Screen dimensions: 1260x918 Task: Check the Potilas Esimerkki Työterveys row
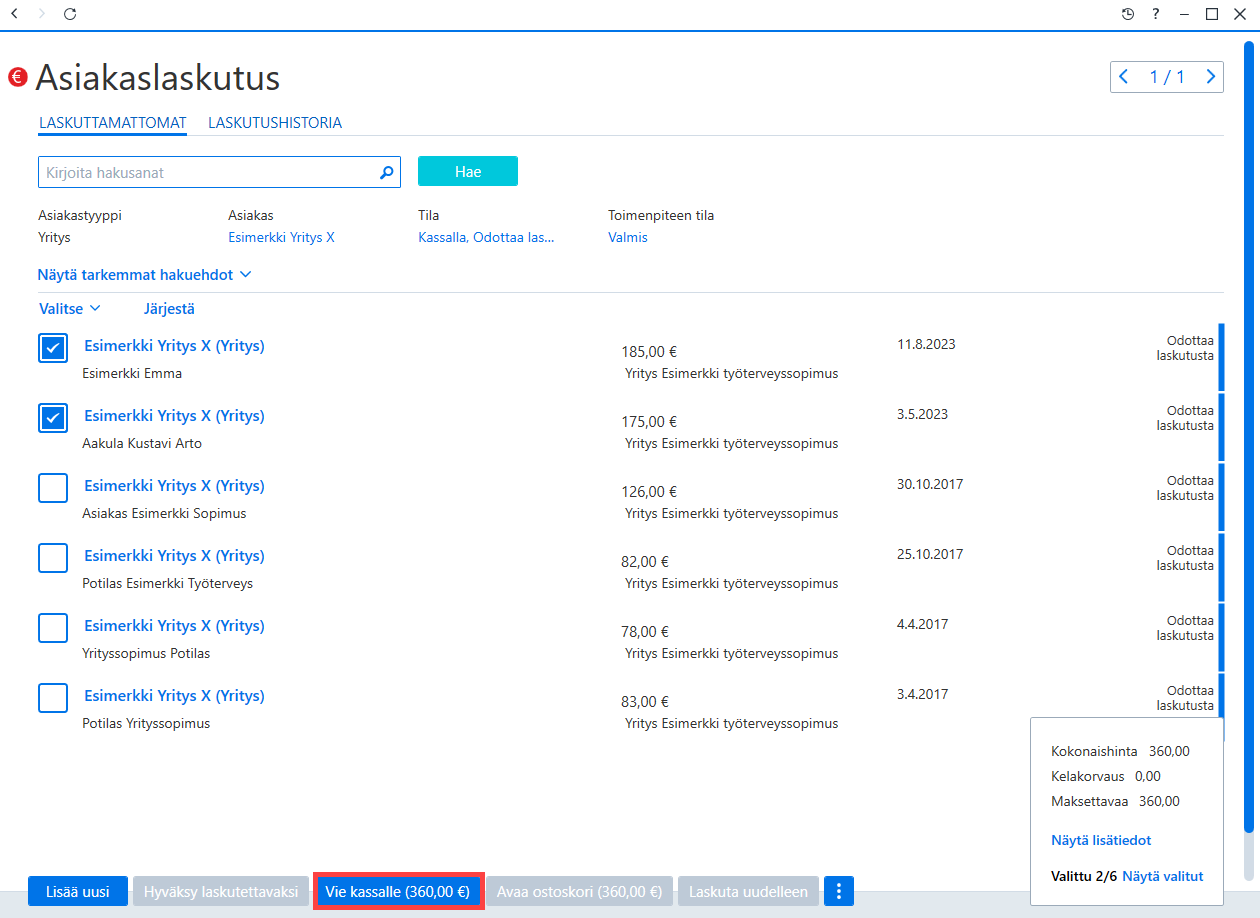click(53, 558)
